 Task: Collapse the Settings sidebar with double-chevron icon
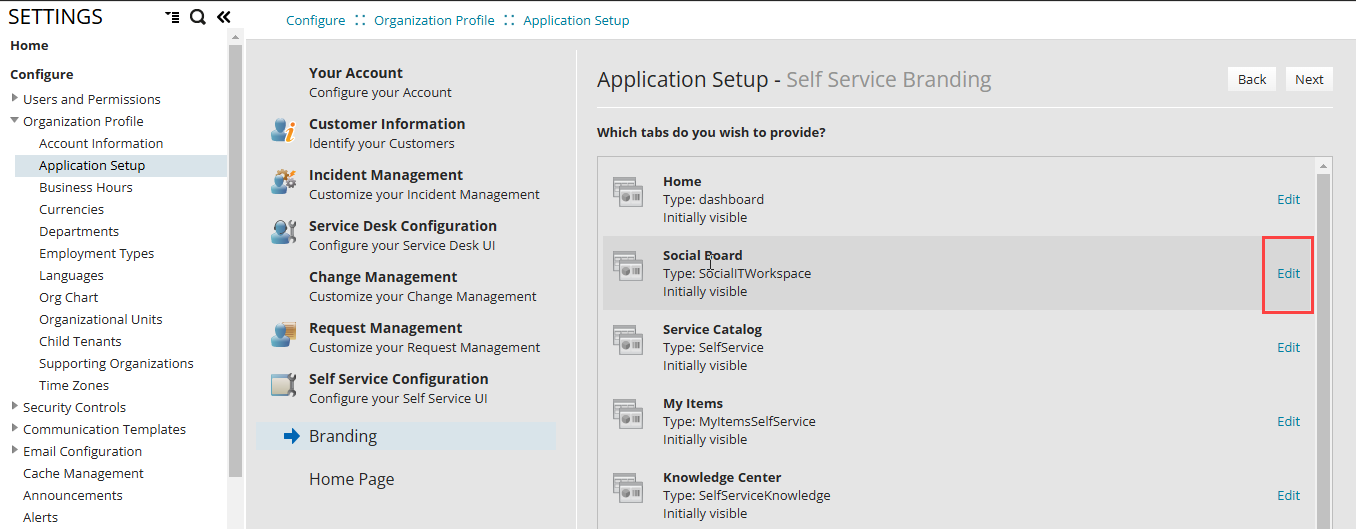[224, 17]
